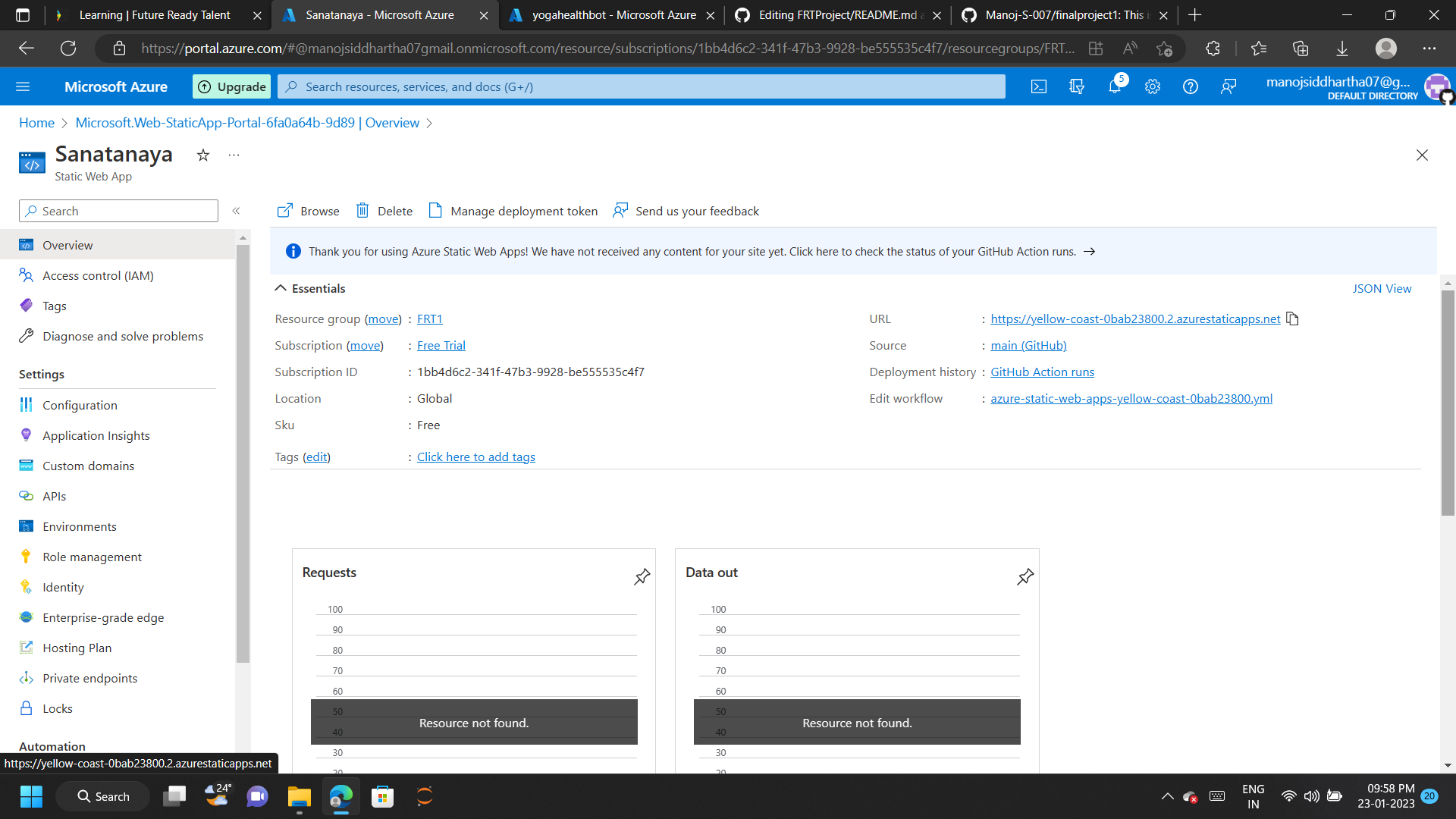This screenshot has height=819, width=1456.
Task: Pin the Data out chart
Action: coord(1025,577)
